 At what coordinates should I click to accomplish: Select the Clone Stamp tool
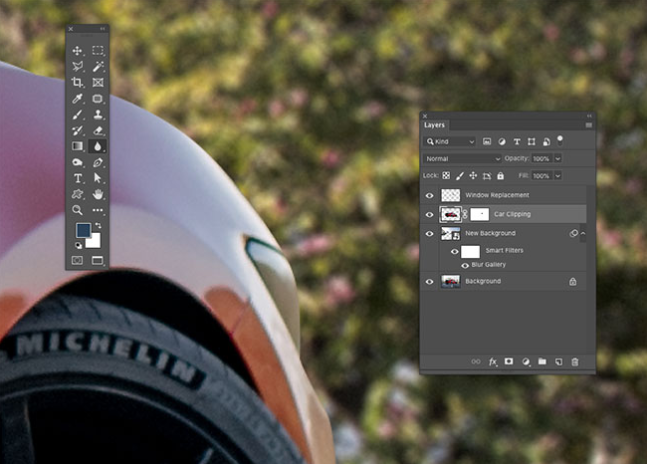click(98, 114)
